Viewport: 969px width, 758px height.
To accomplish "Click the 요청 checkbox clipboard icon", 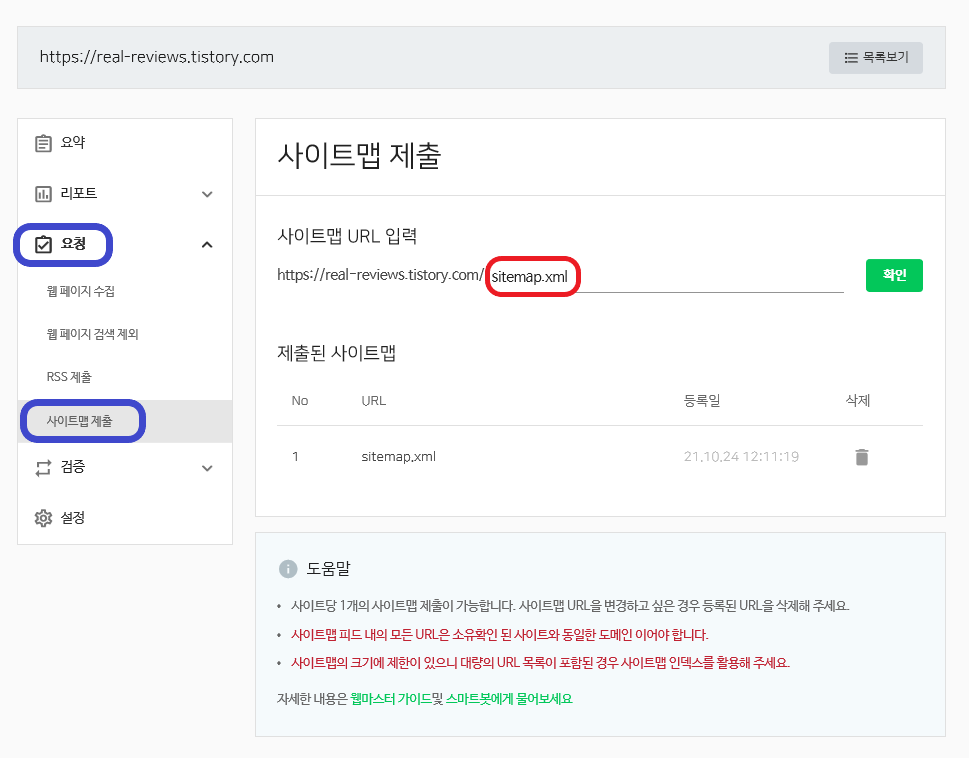I will tap(43, 245).
